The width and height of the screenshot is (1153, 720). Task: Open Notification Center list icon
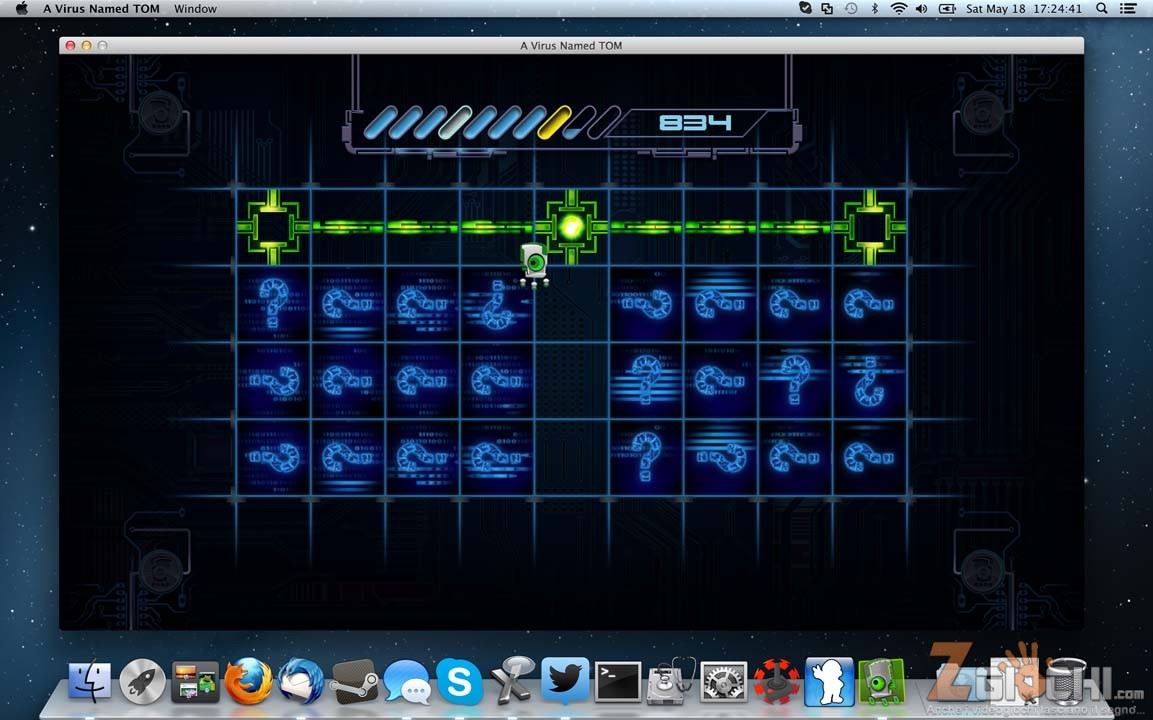pyautogui.click(x=1130, y=9)
